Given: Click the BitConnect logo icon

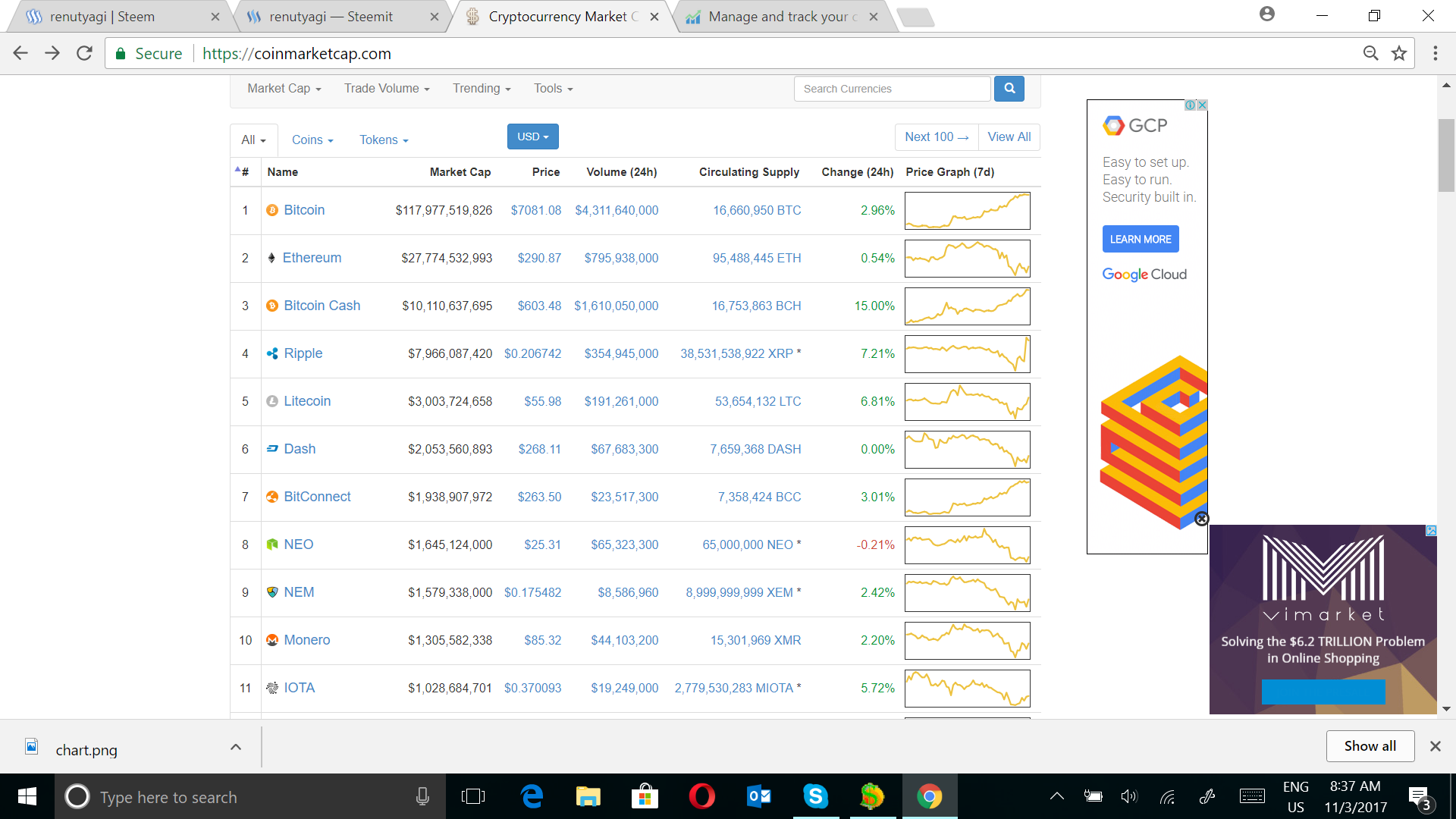Looking at the screenshot, I should coord(272,497).
